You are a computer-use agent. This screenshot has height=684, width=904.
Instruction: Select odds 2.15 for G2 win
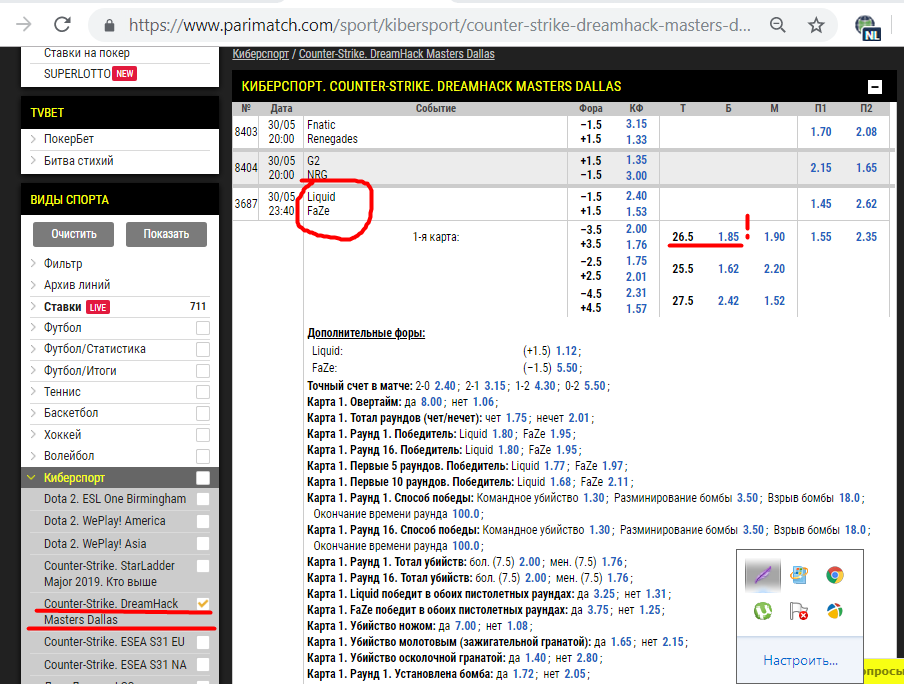tap(820, 168)
